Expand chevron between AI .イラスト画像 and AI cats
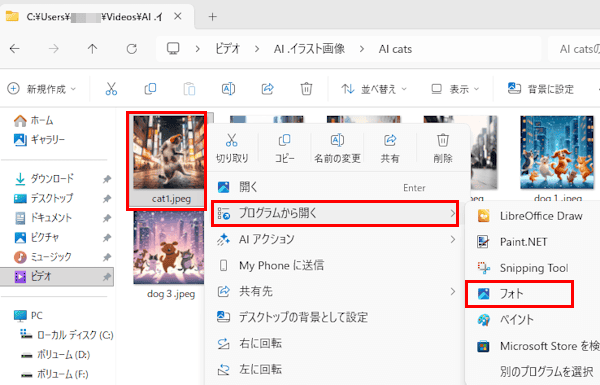The width and height of the screenshot is (600, 385). click(x=362, y=49)
